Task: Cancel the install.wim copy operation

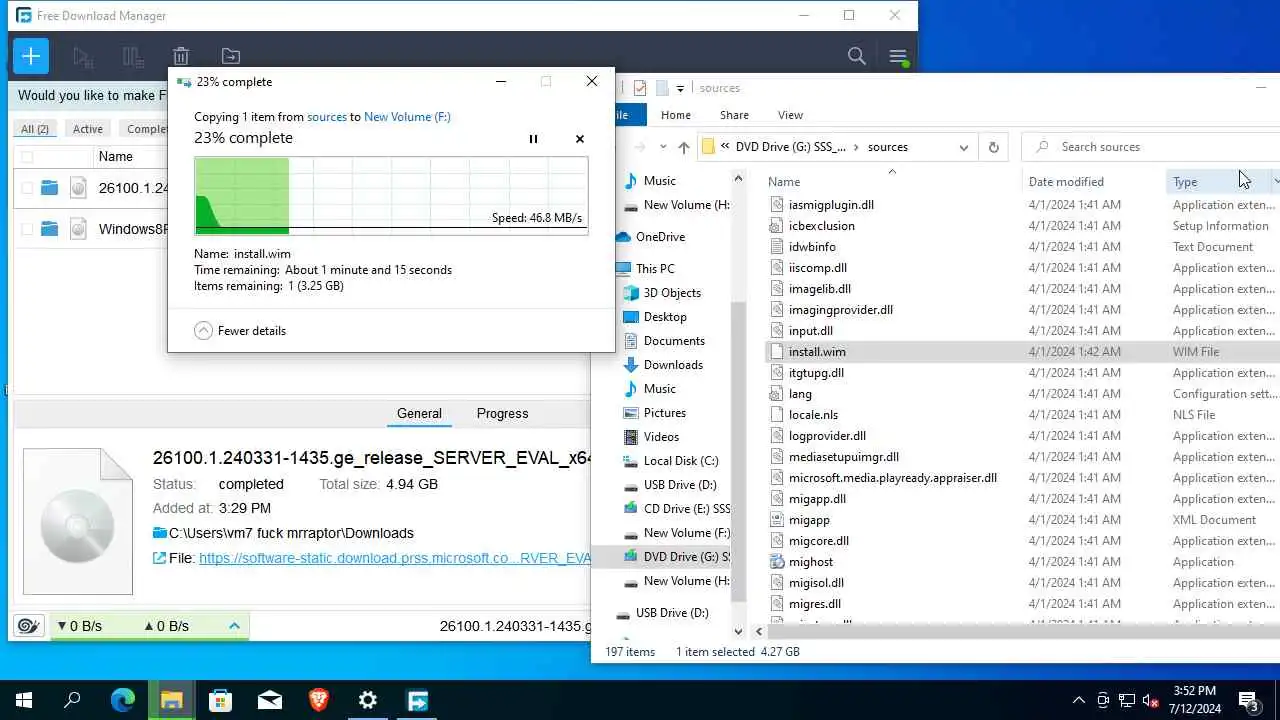Action: [x=580, y=139]
